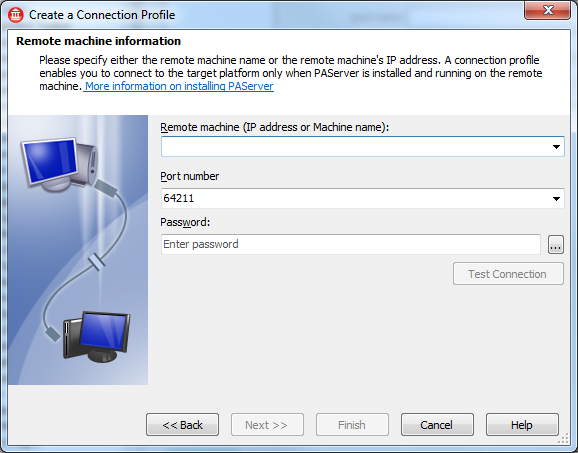Click the resize grip in dialog corner

(564, 438)
